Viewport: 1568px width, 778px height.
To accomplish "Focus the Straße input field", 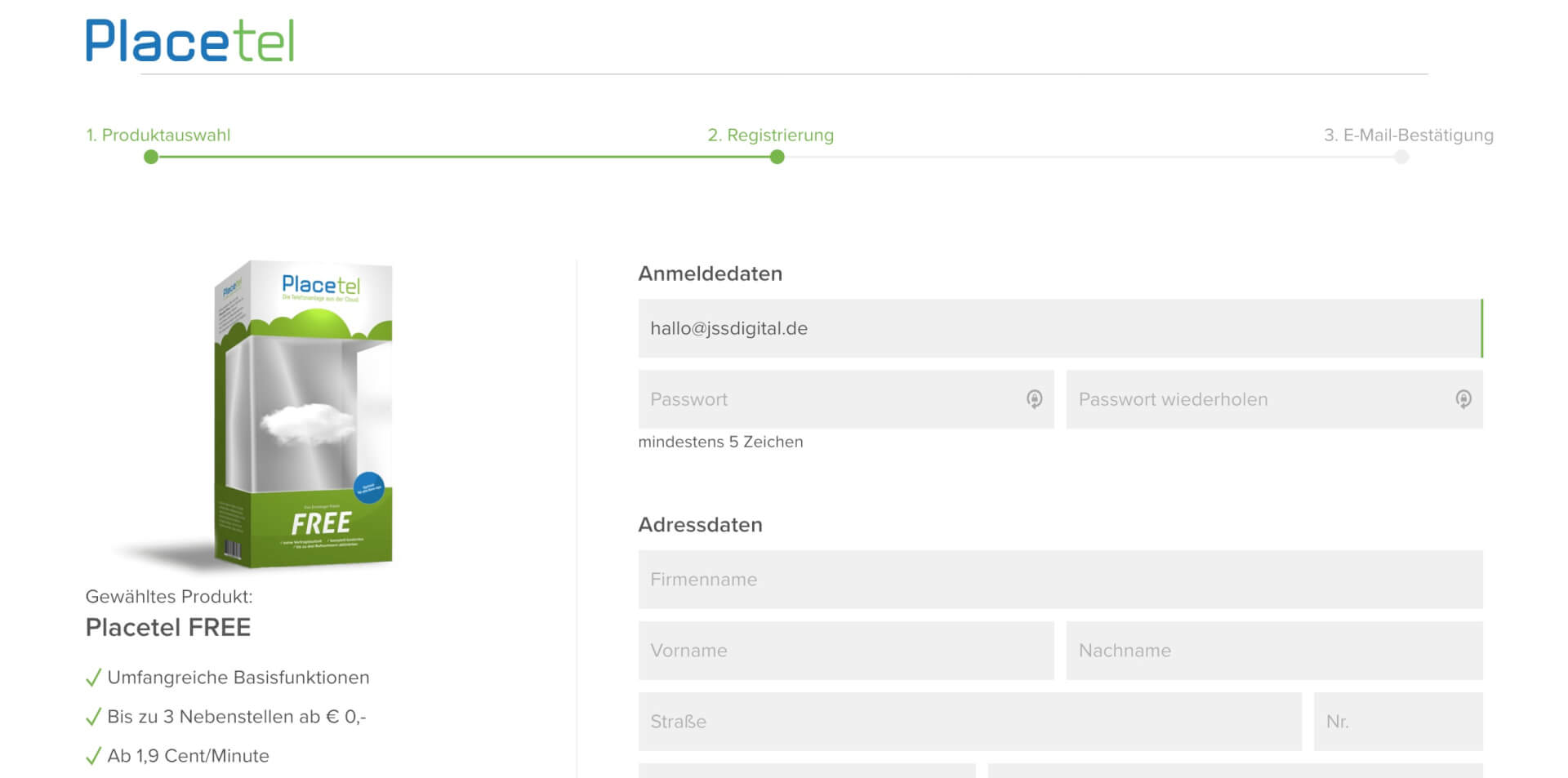I will pyautogui.click(x=969, y=722).
